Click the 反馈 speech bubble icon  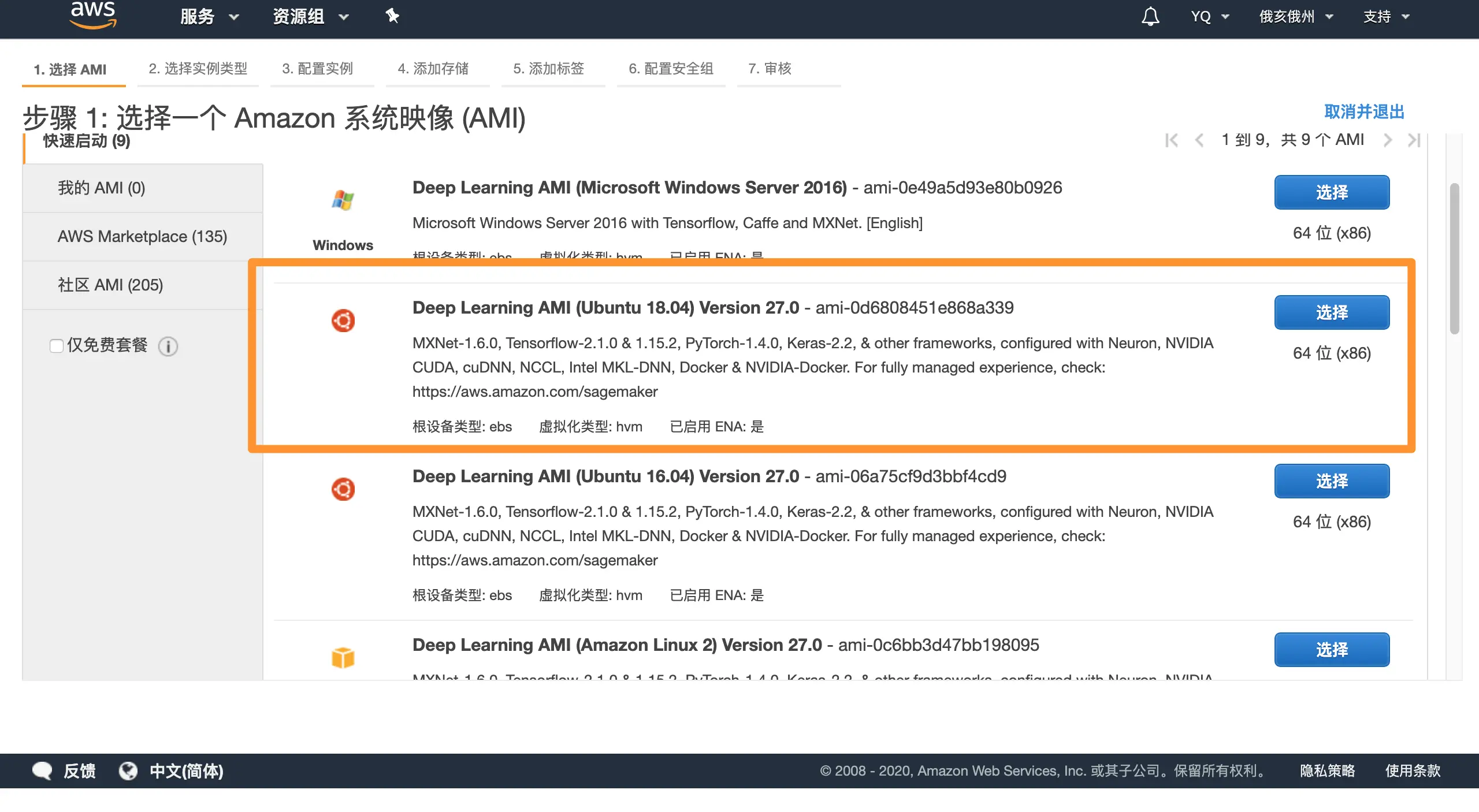tap(42, 770)
